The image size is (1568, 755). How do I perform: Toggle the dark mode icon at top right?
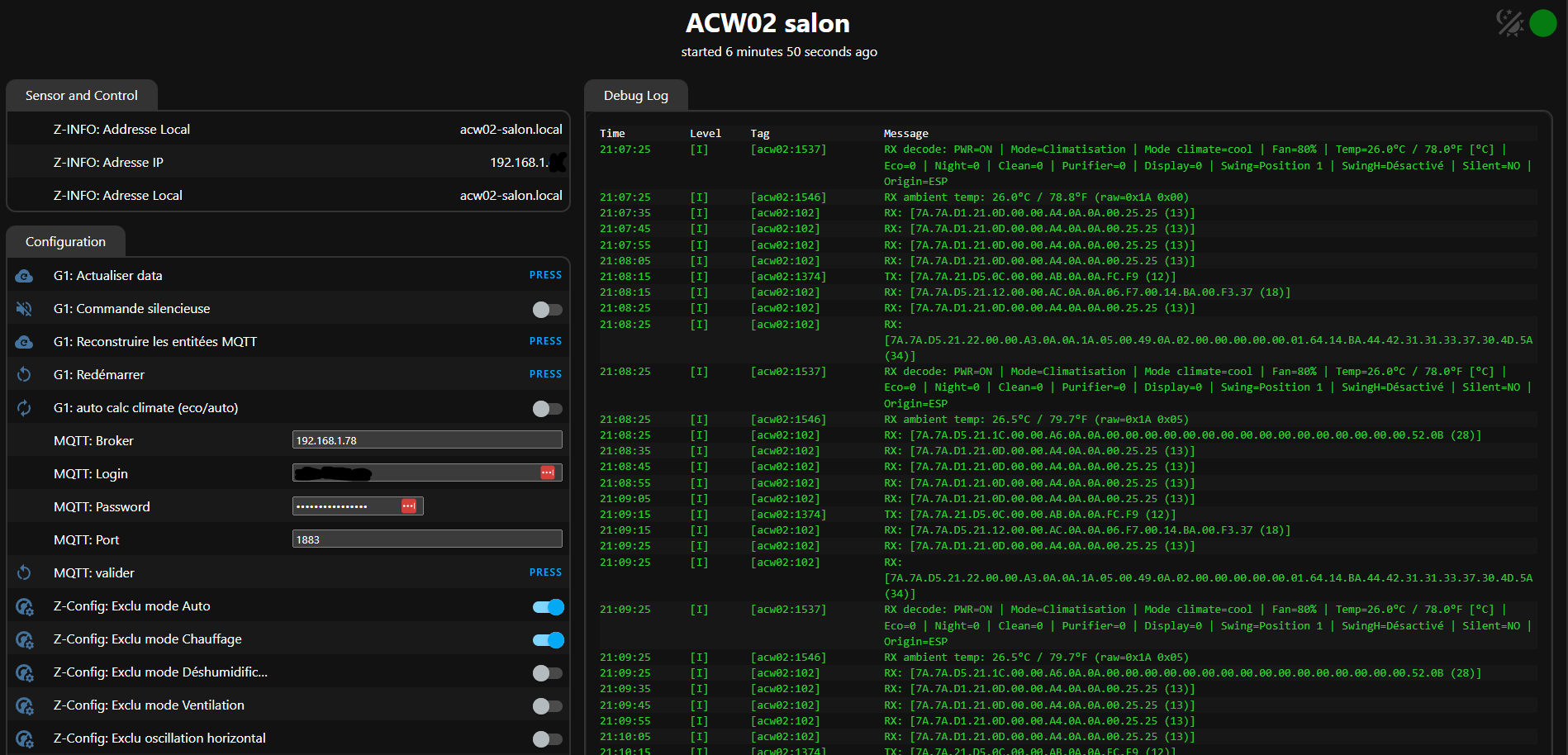[1510, 22]
